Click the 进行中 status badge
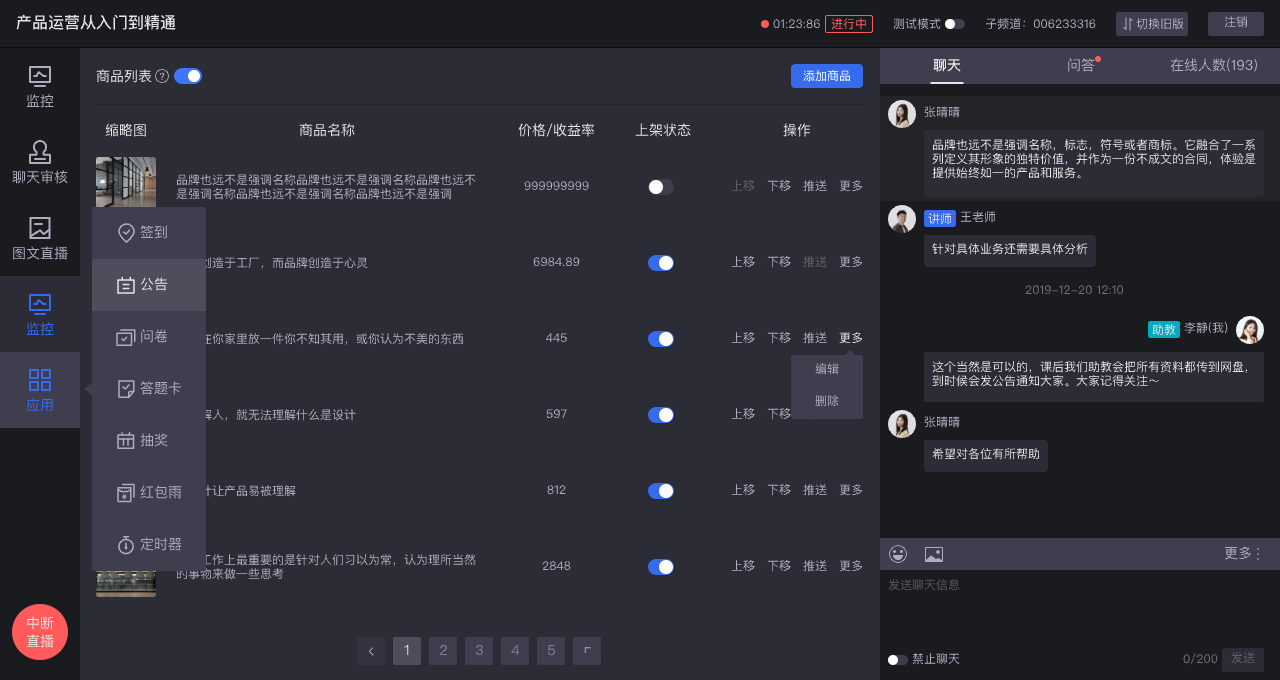Viewport: 1280px width, 680px height. [x=849, y=24]
